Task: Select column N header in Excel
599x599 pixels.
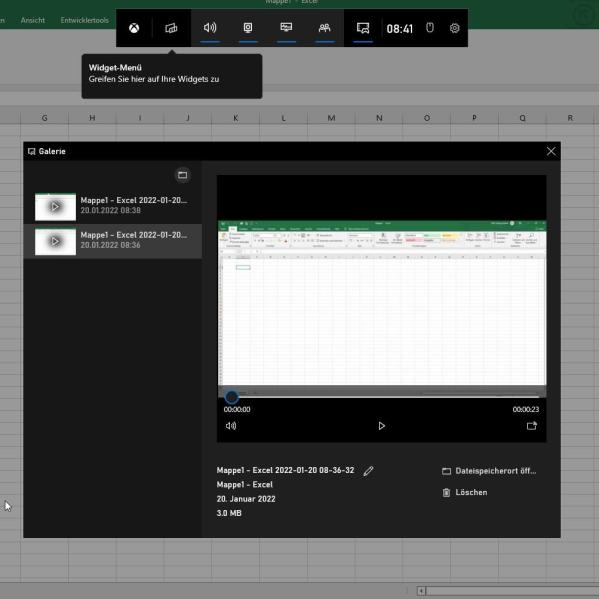Action: [379, 118]
